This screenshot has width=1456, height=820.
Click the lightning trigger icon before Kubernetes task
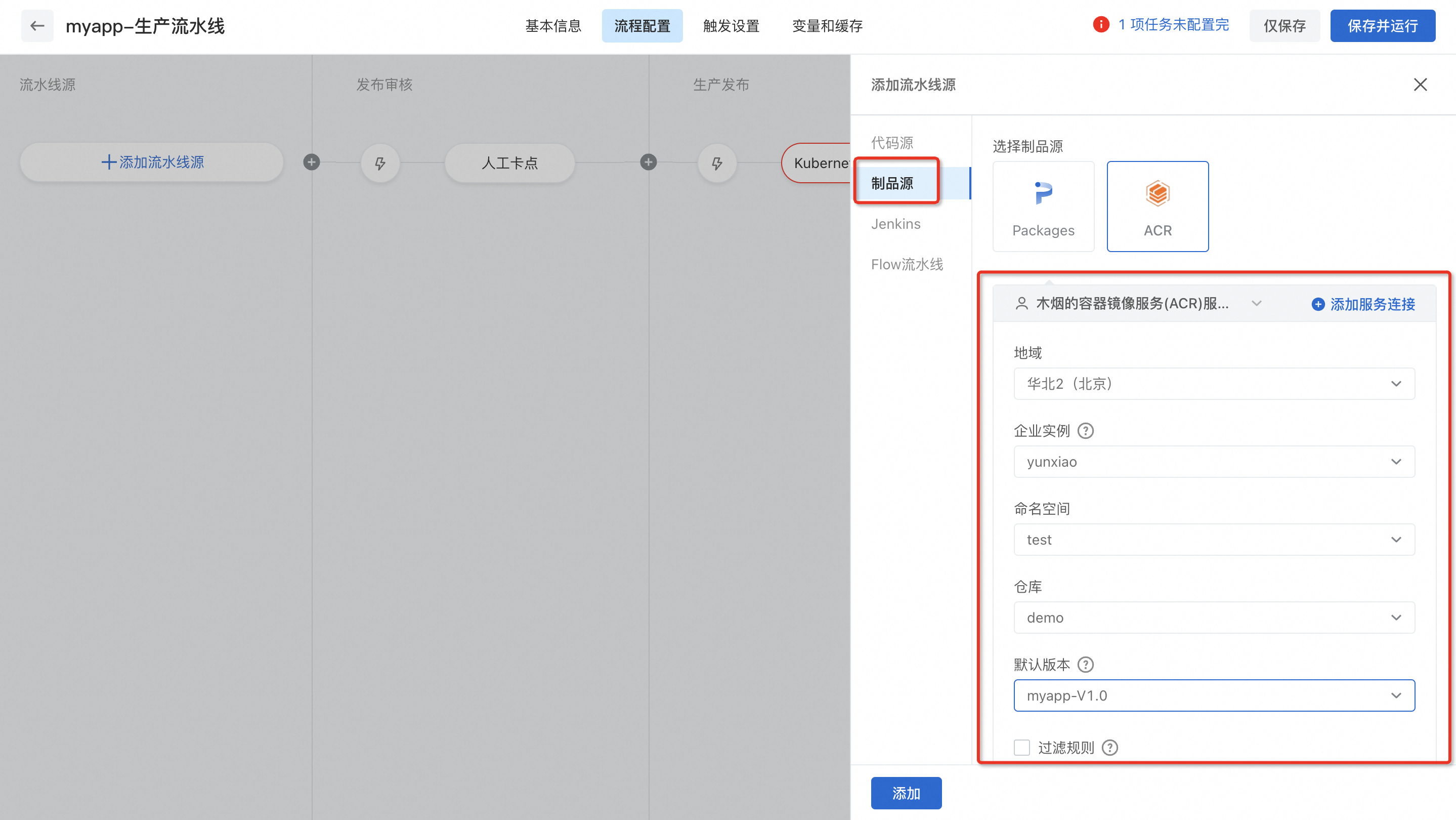coord(717,163)
